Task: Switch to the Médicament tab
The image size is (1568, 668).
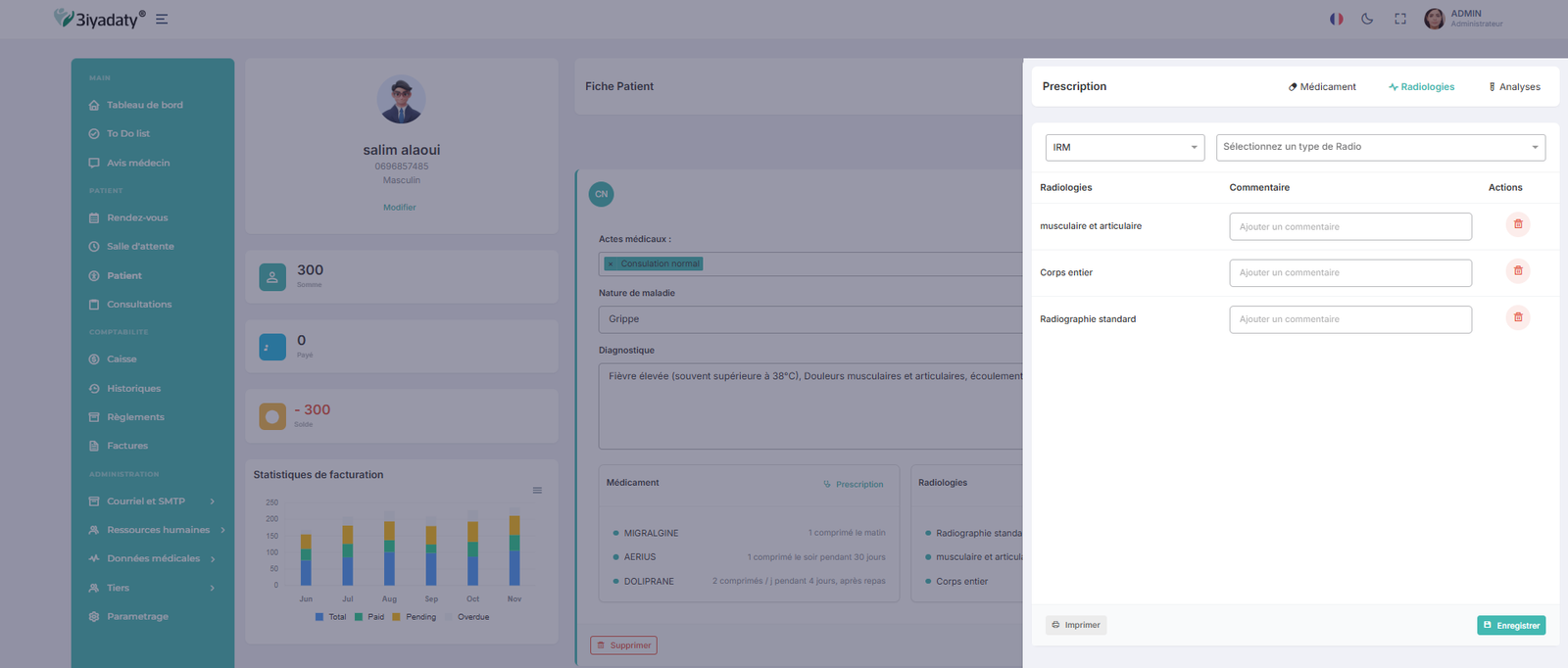Action: coord(1322,87)
